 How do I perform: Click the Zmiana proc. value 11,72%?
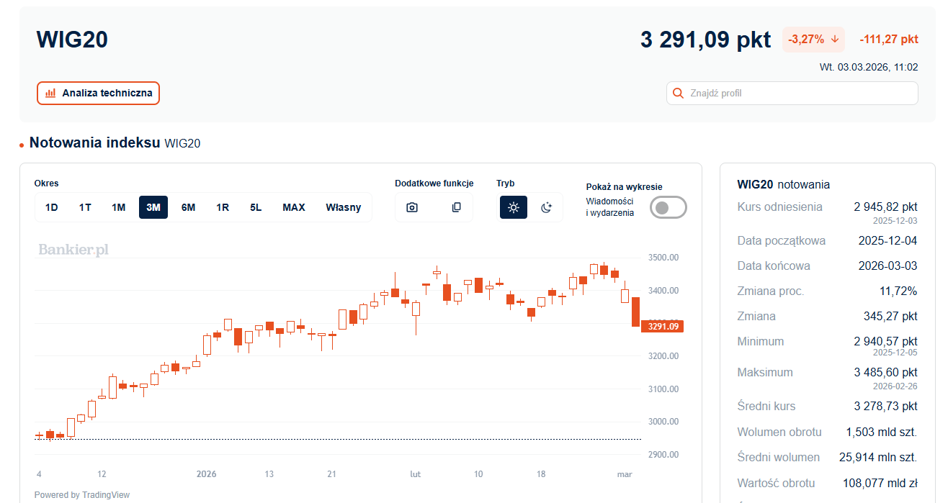[898, 291]
